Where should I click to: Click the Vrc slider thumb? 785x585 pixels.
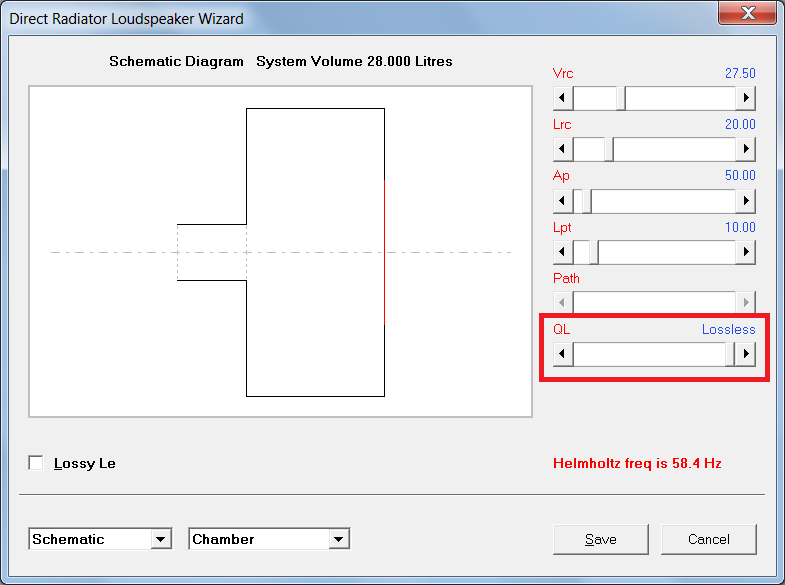tap(621, 98)
